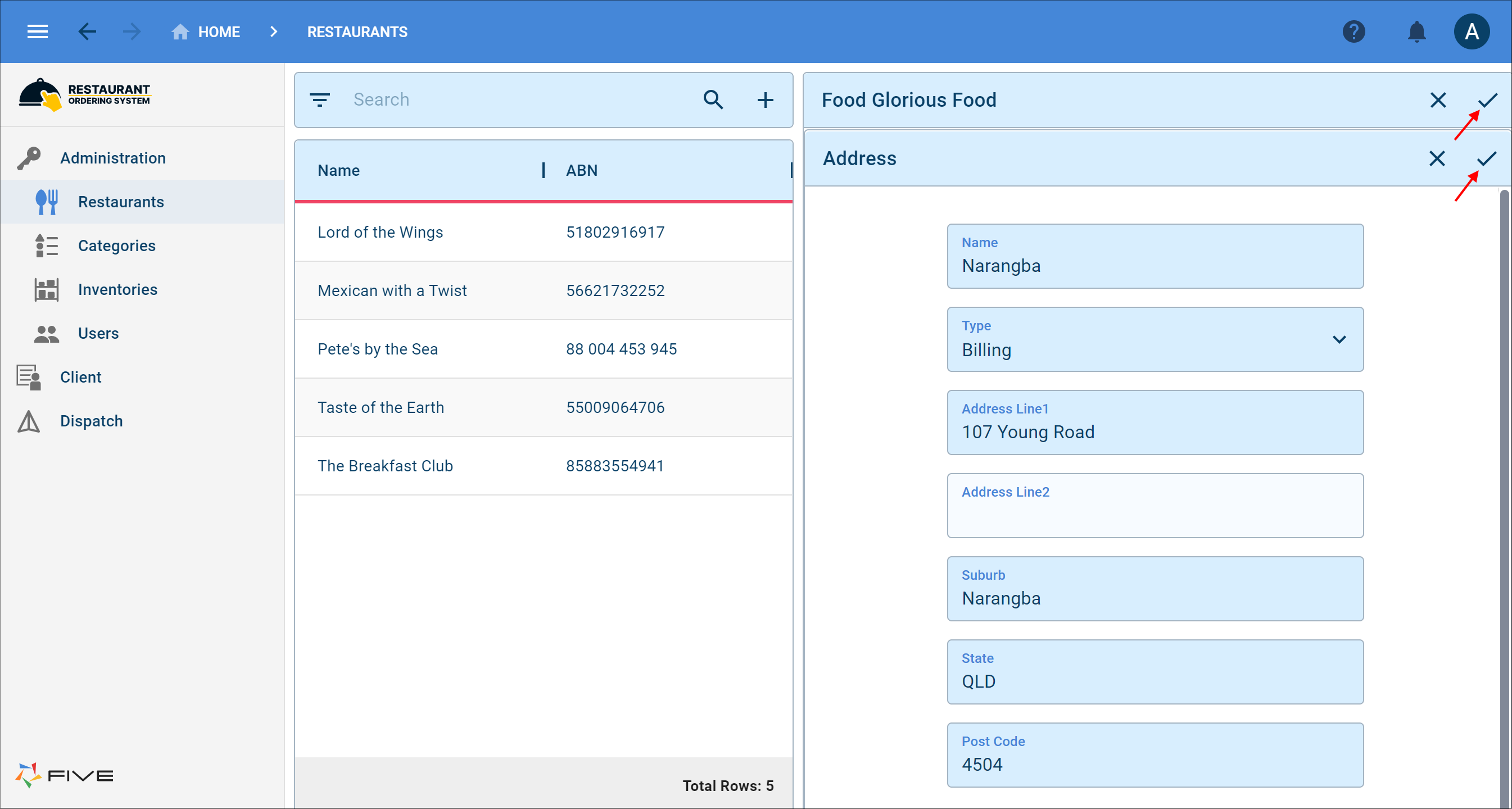Select Restaurants breadcrumb navigation item

(357, 32)
